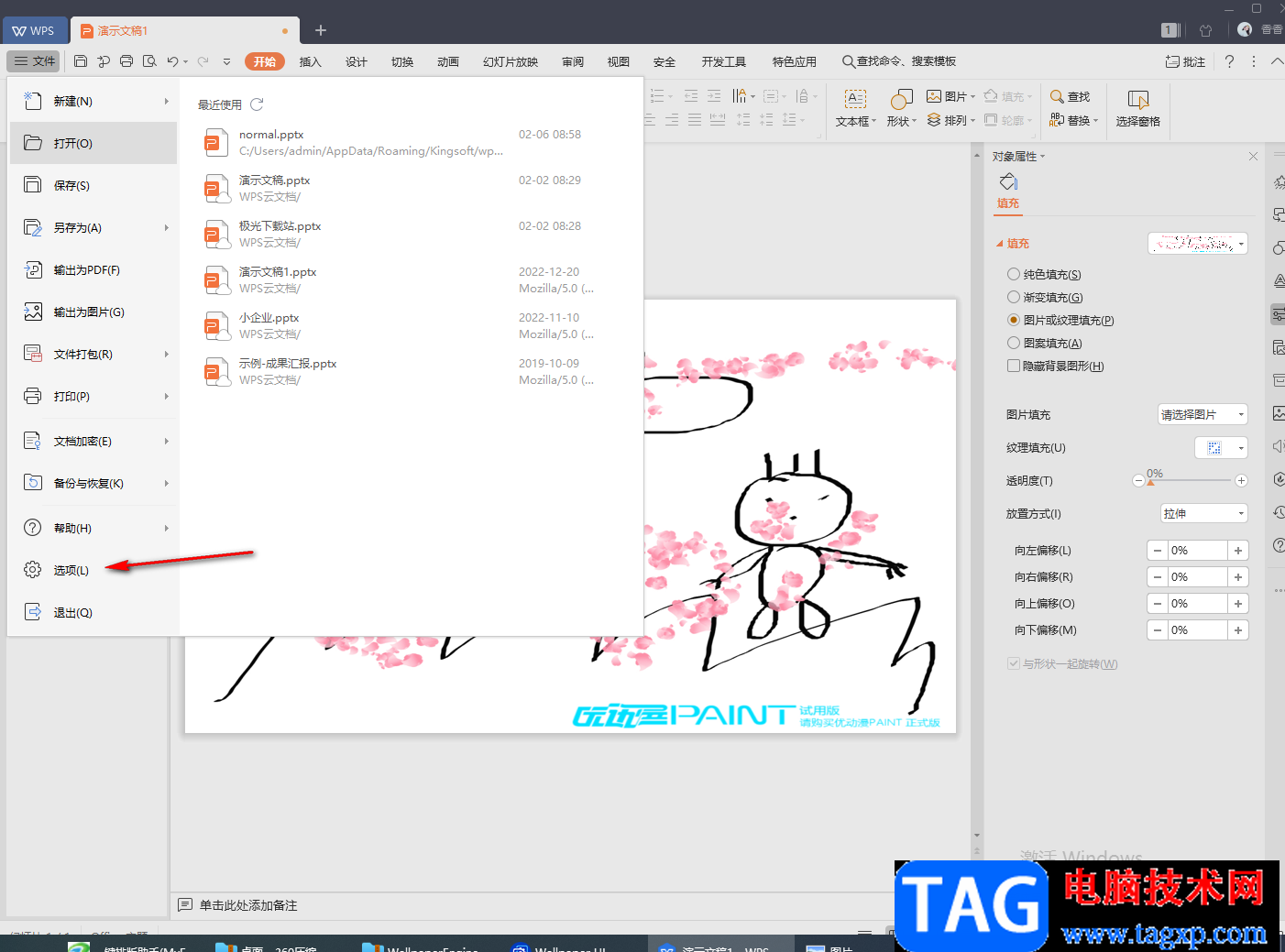
Task: Open the 放置方式 拉伸 dropdown
Action: coord(1204,514)
